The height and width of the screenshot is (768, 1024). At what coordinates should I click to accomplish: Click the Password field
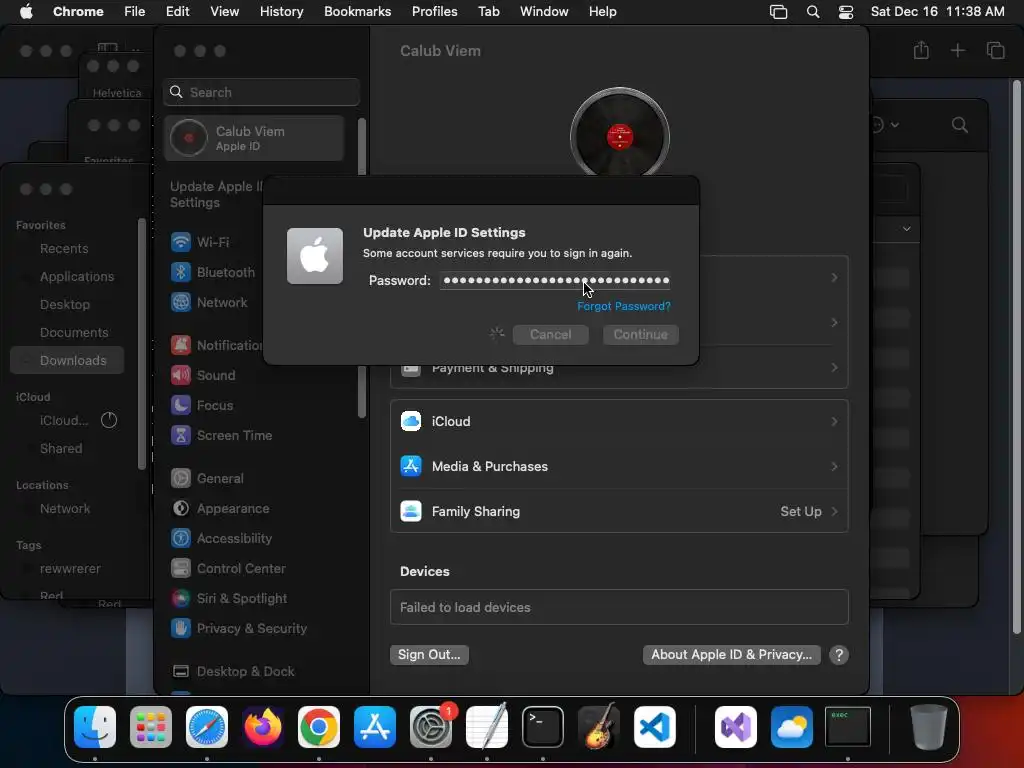click(555, 281)
